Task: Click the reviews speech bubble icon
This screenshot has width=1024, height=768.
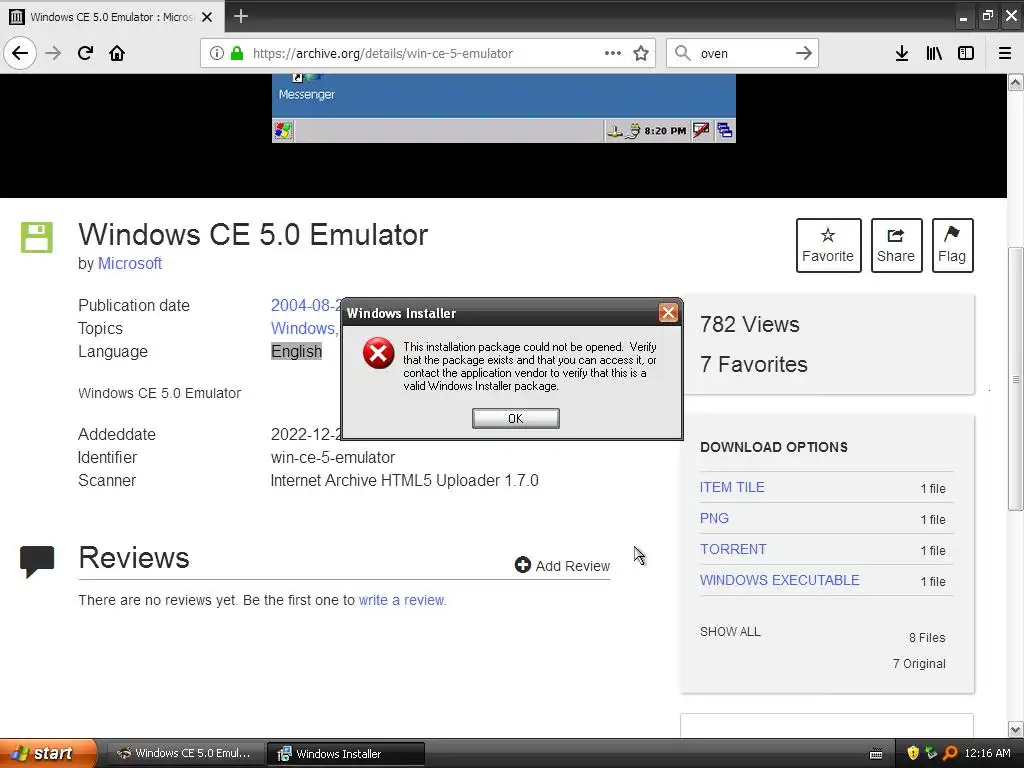Action: pyautogui.click(x=37, y=561)
